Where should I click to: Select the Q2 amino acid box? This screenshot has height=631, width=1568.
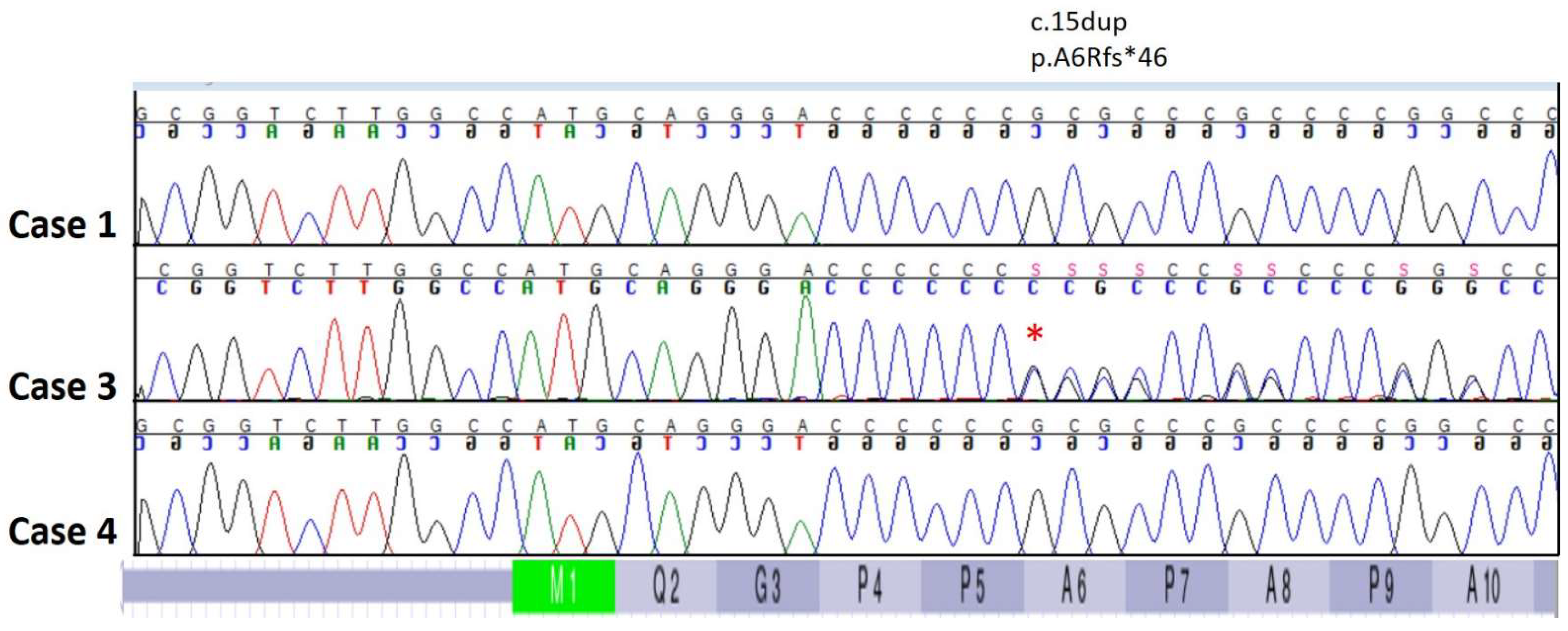click(x=665, y=586)
